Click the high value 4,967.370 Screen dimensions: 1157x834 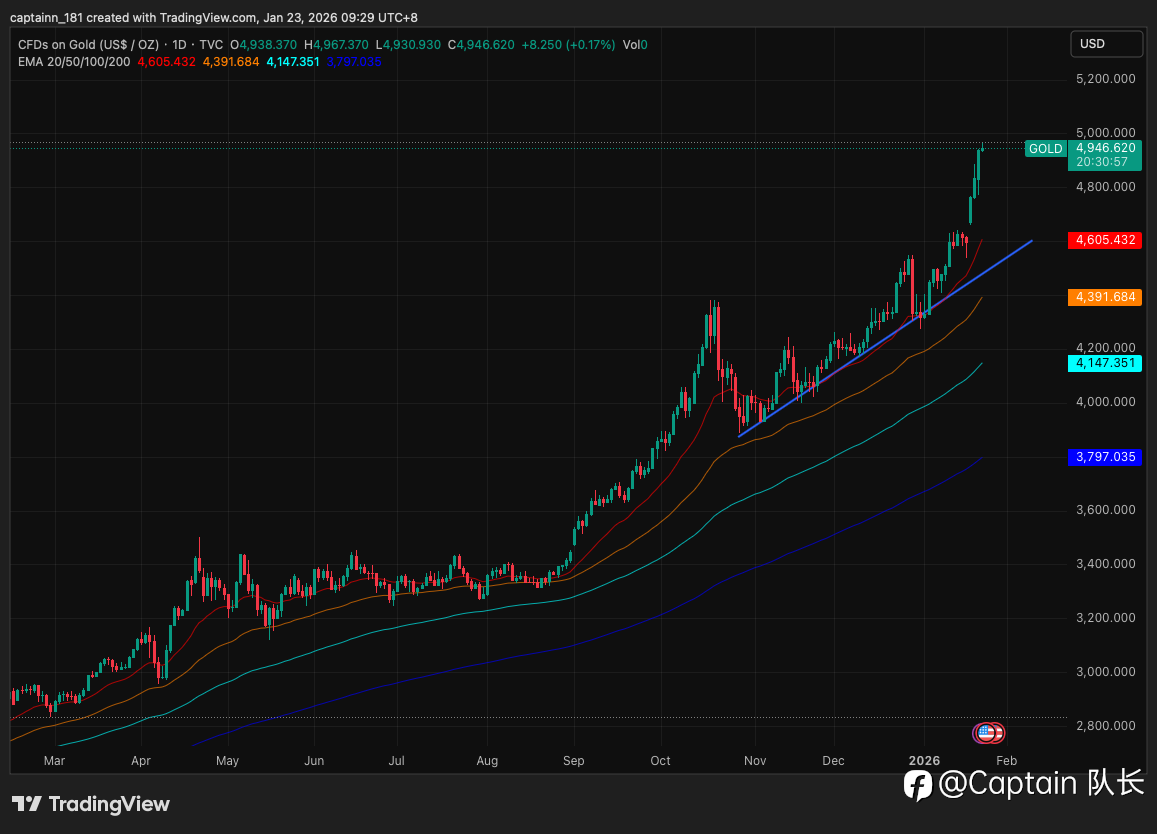[x=341, y=45]
